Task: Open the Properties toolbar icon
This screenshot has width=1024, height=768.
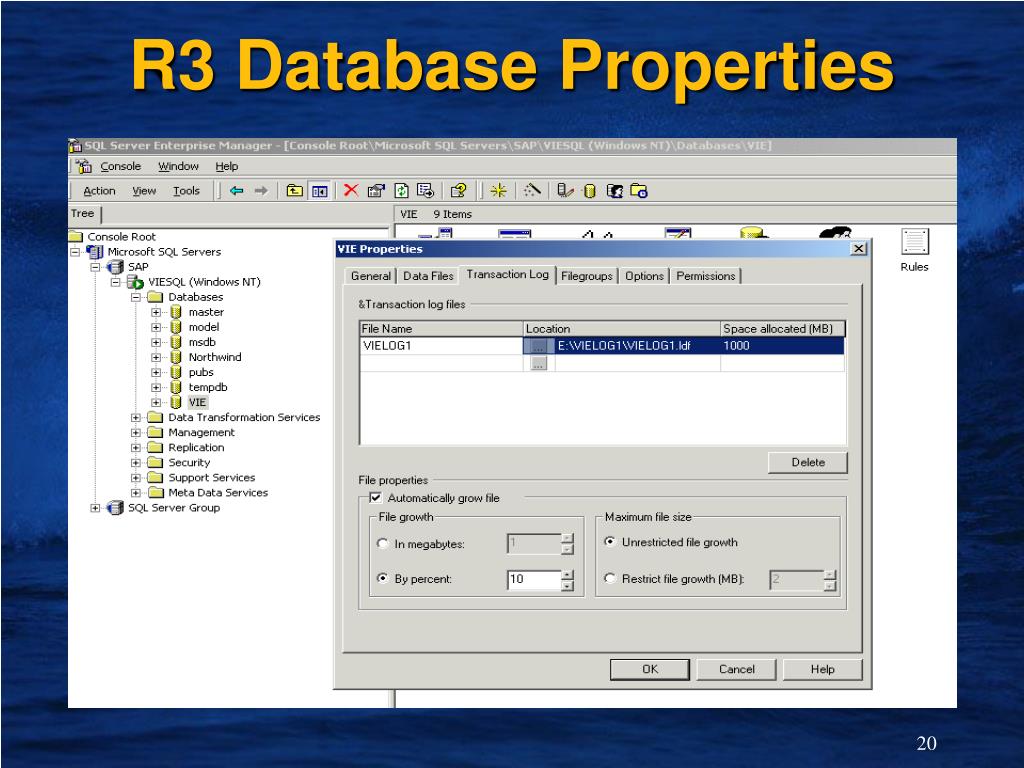Action: [x=376, y=191]
